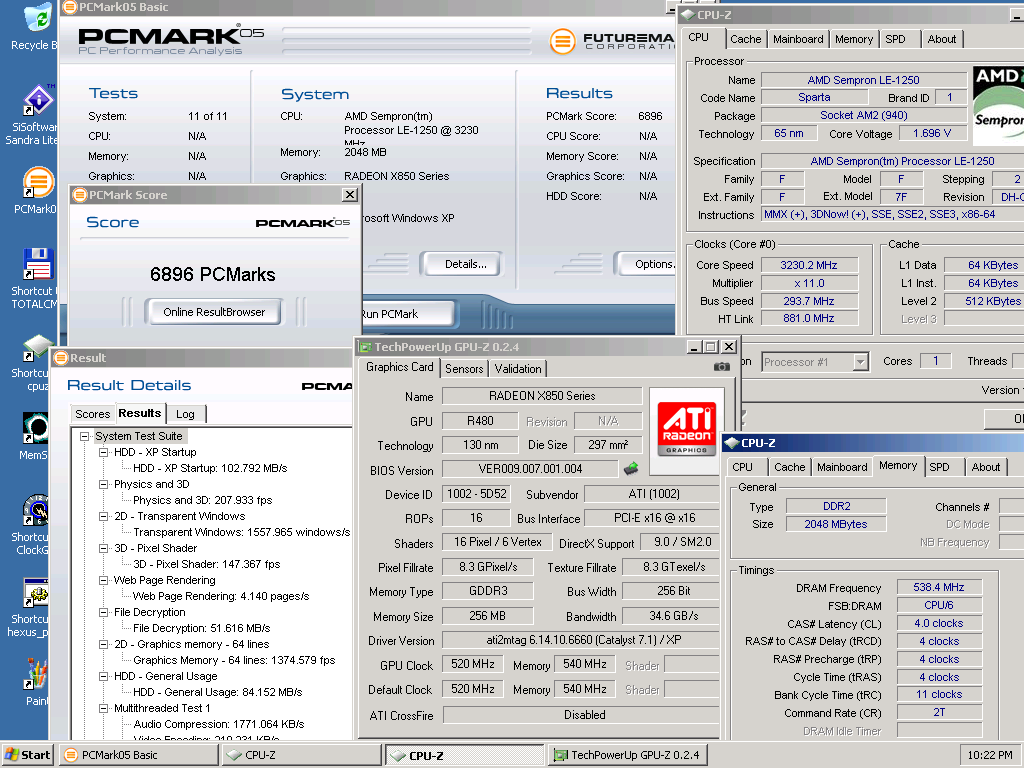Click the ATI CrossFire Disabled field
This screenshot has height=768, width=1024.
coord(581,715)
